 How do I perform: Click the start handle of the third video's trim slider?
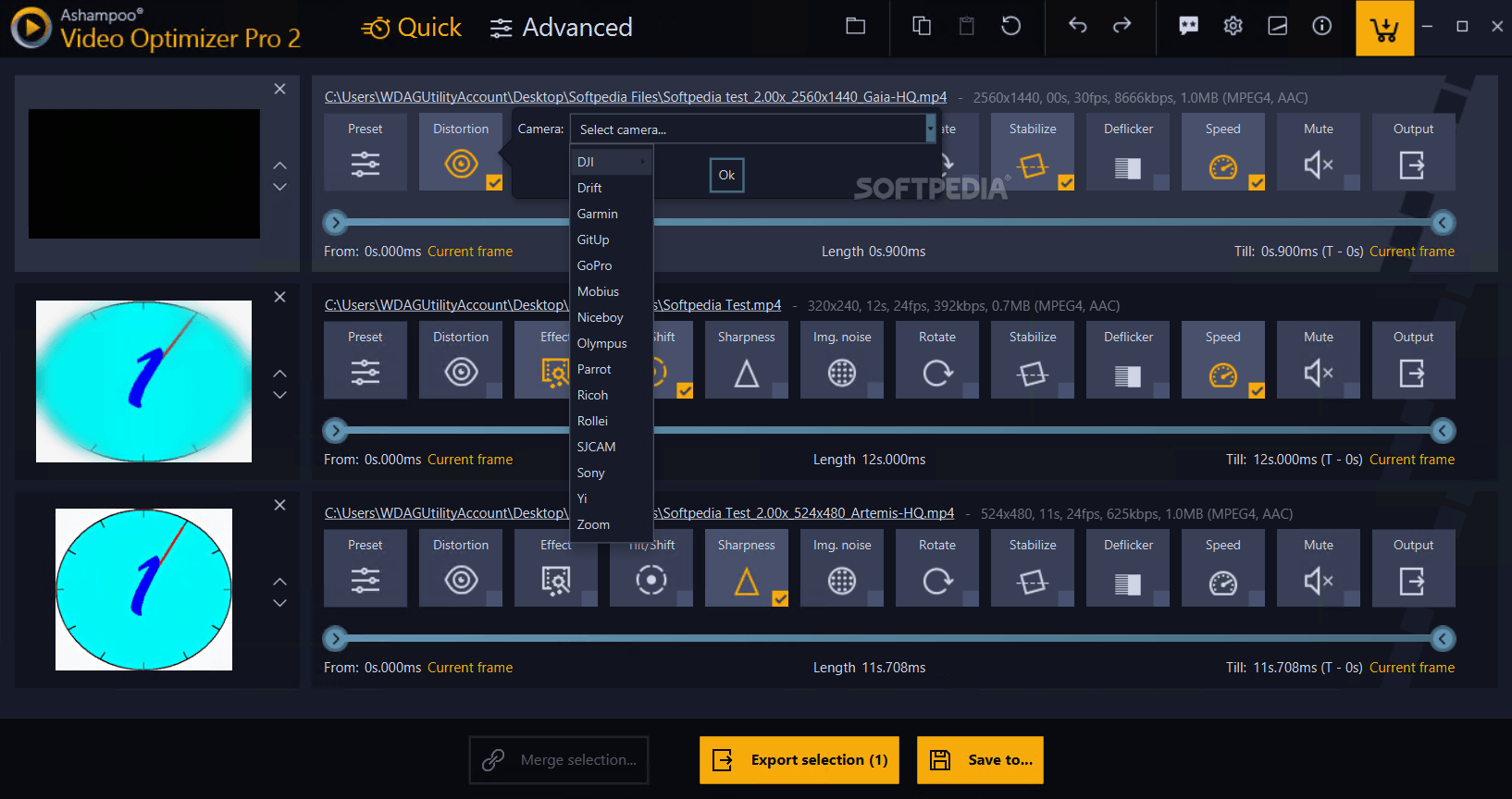click(x=335, y=638)
